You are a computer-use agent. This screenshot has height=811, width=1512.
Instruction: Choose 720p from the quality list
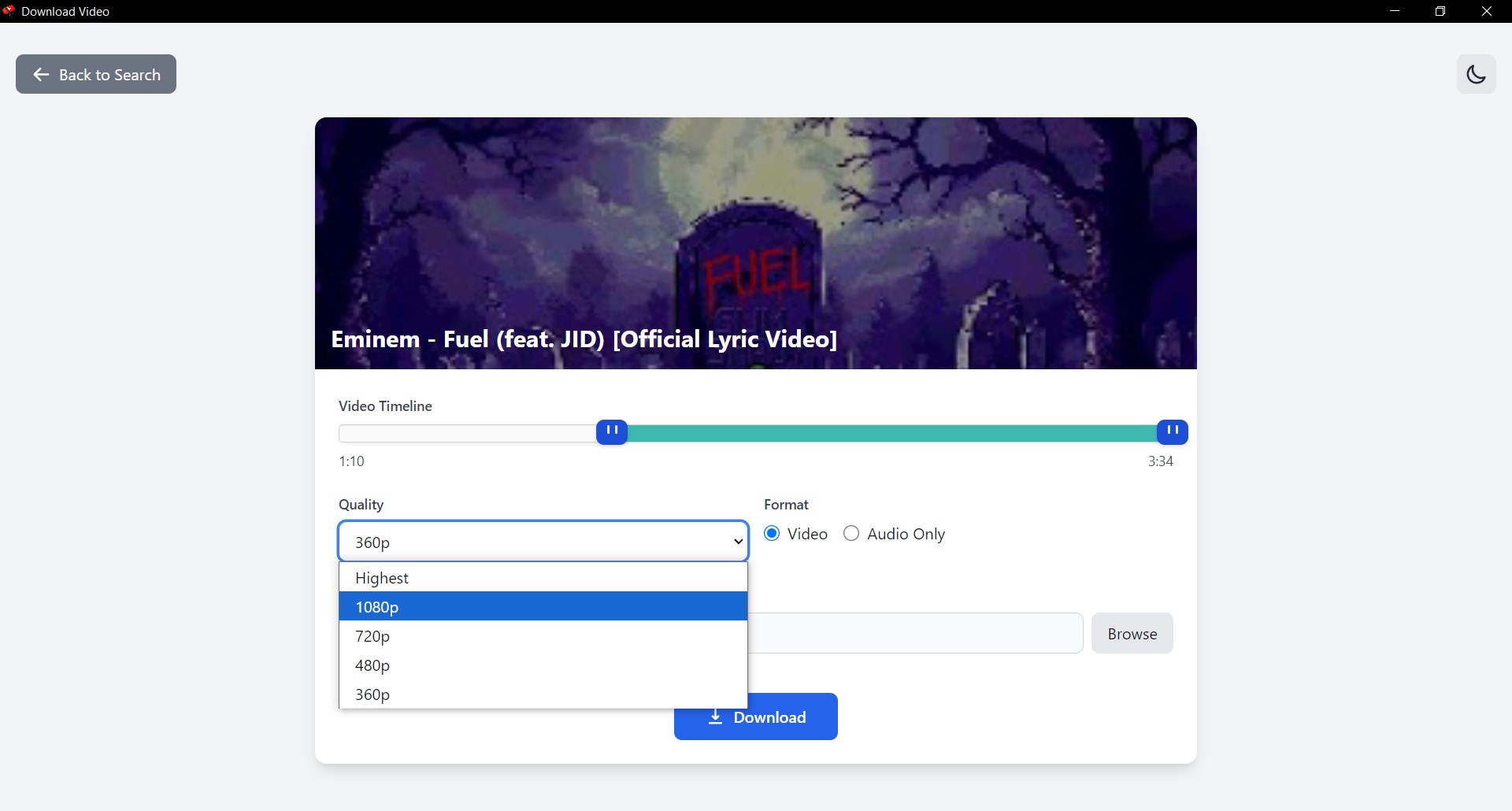click(x=543, y=635)
